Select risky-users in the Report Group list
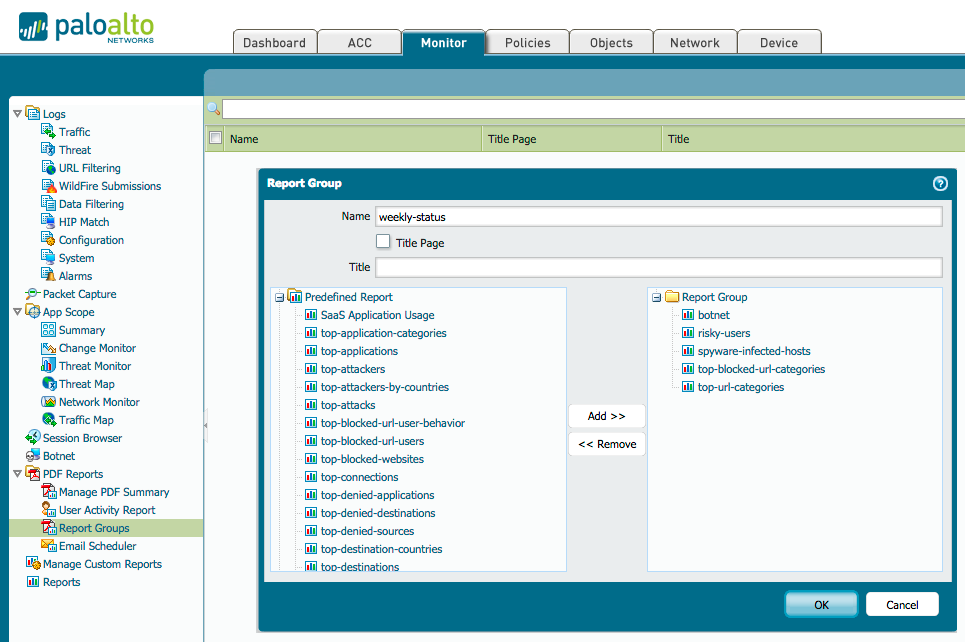 point(723,333)
